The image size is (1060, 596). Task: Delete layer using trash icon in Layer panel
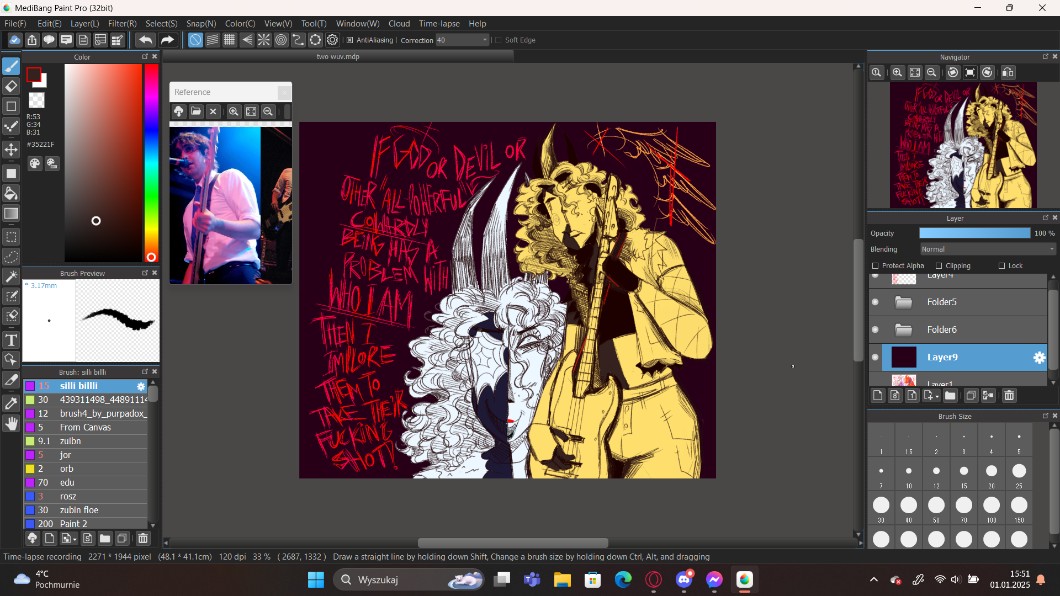[1009, 396]
